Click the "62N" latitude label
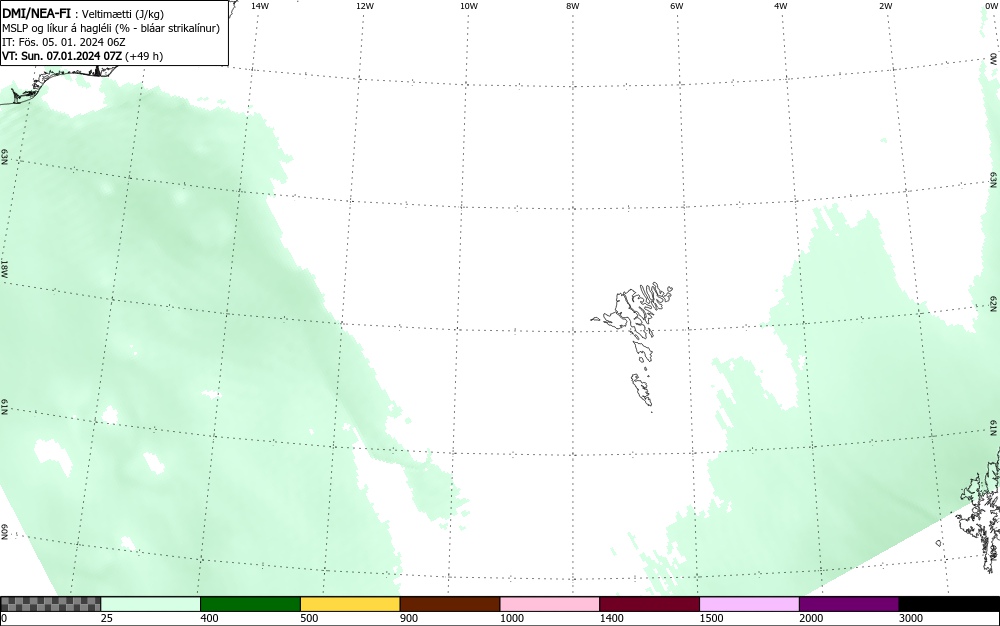This screenshot has height=626, width=1000. (x=993, y=303)
